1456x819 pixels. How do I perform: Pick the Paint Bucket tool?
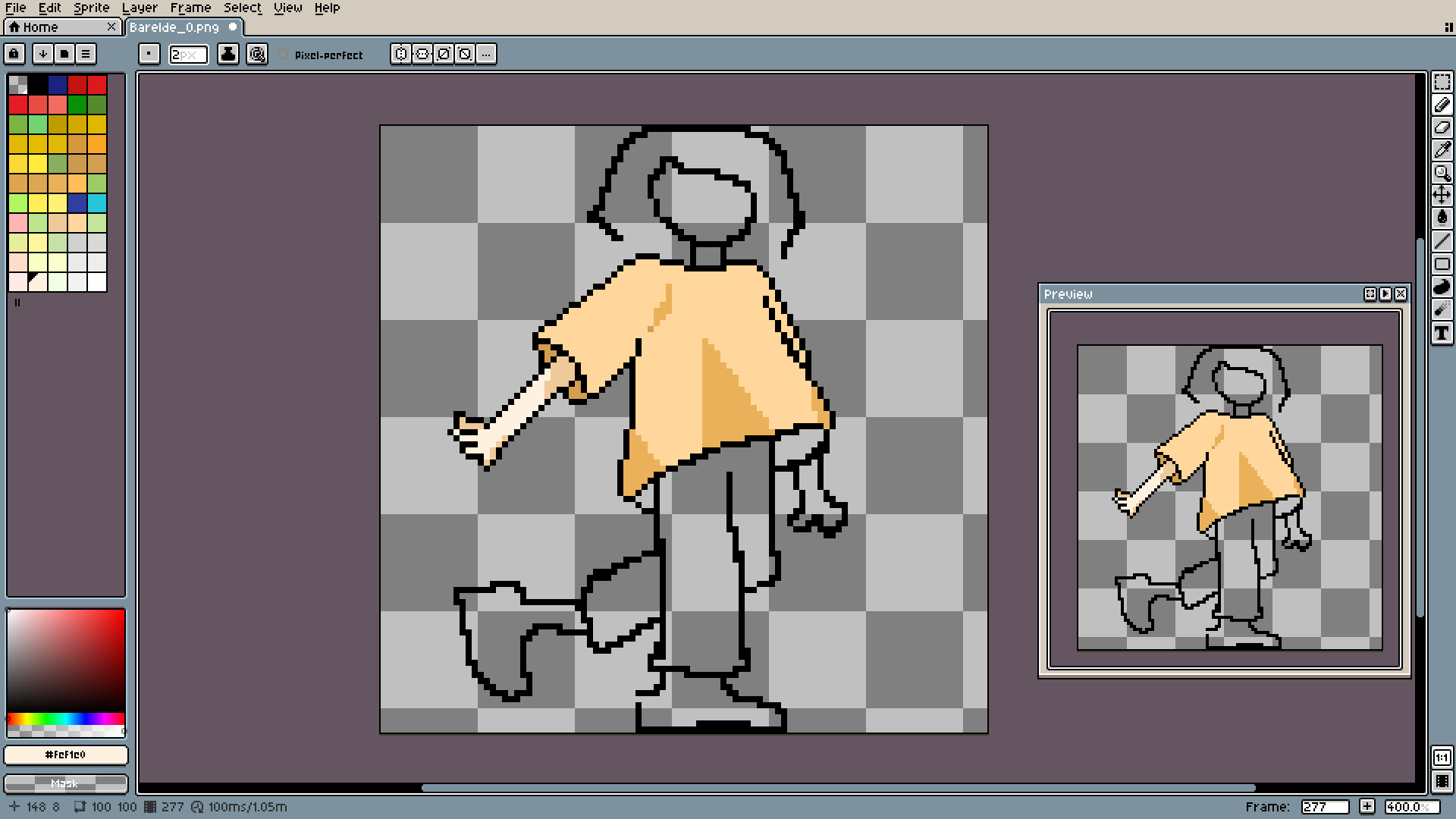(1442, 218)
